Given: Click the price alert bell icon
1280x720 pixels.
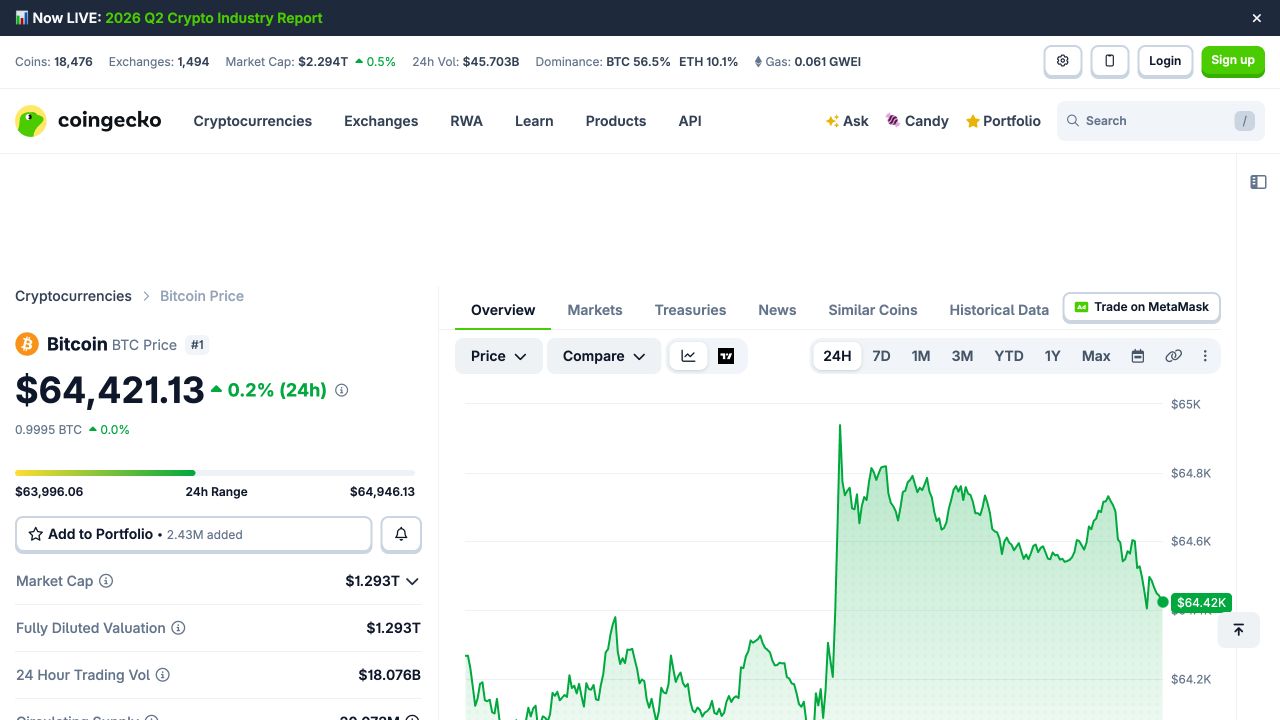Looking at the screenshot, I should pyautogui.click(x=401, y=534).
